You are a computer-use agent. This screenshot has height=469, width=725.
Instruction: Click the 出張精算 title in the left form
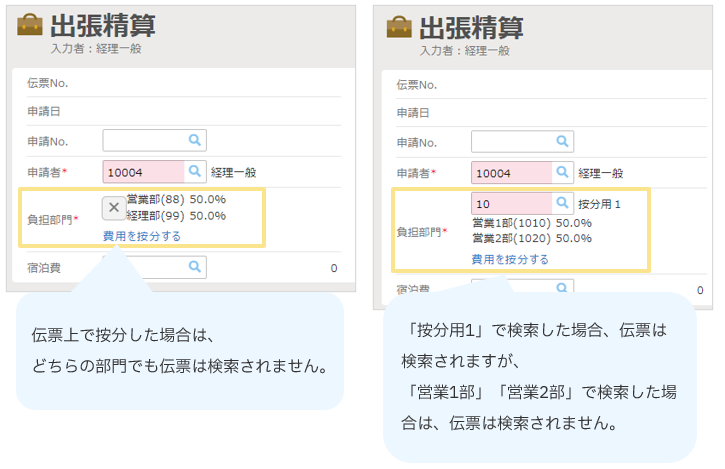click(102, 25)
